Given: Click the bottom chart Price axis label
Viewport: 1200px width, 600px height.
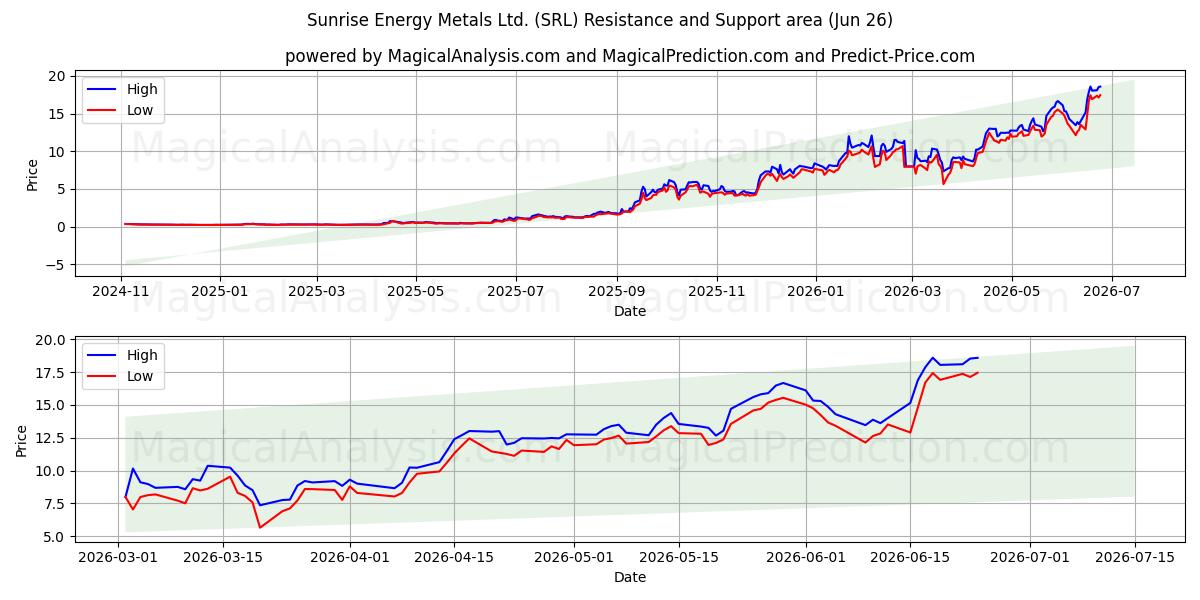Looking at the screenshot, I should [x=23, y=440].
